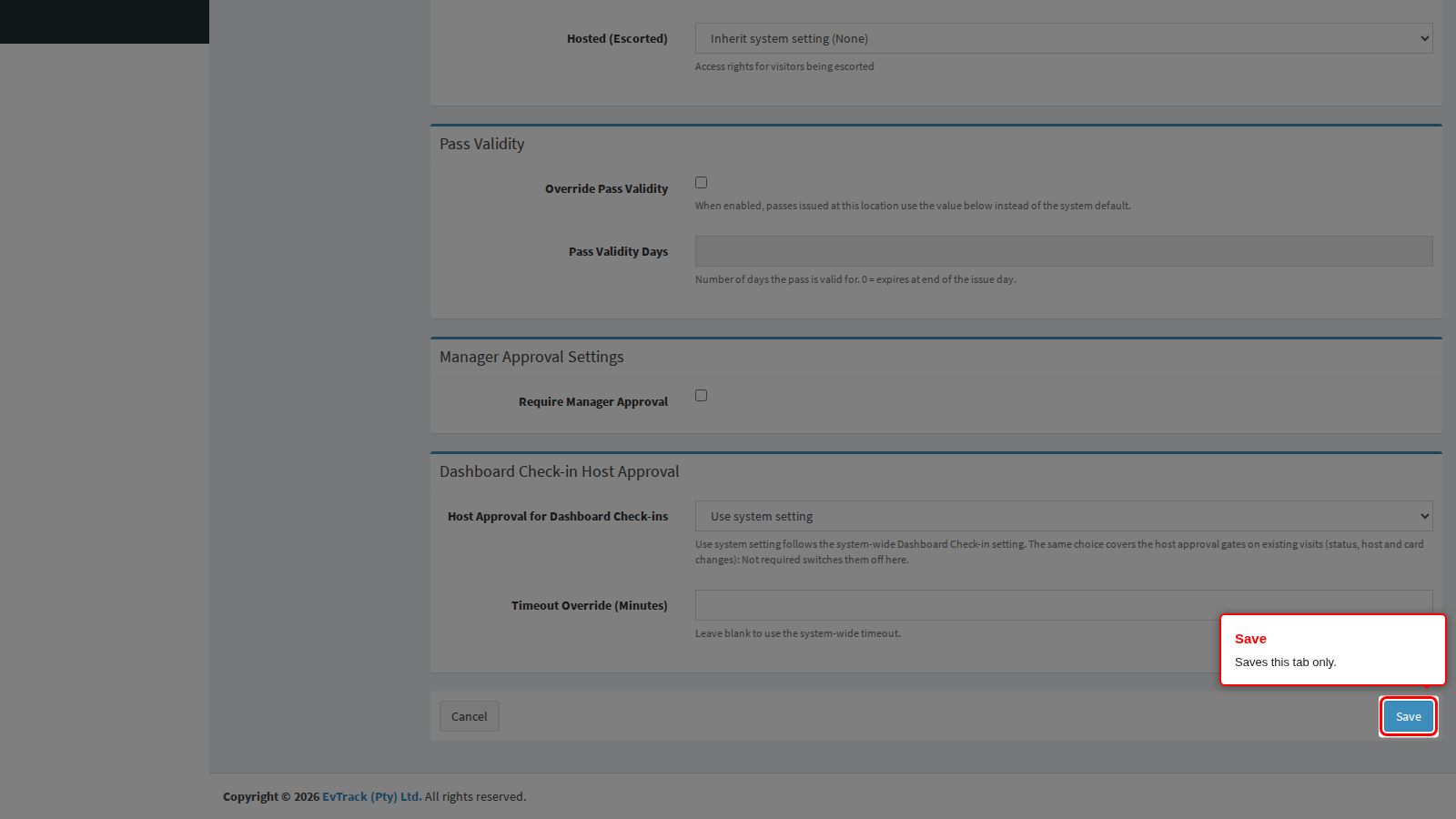The height and width of the screenshot is (819, 1456).
Task: Open the EvTrack (Pty) Ltd. footer link
Action: tap(372, 796)
